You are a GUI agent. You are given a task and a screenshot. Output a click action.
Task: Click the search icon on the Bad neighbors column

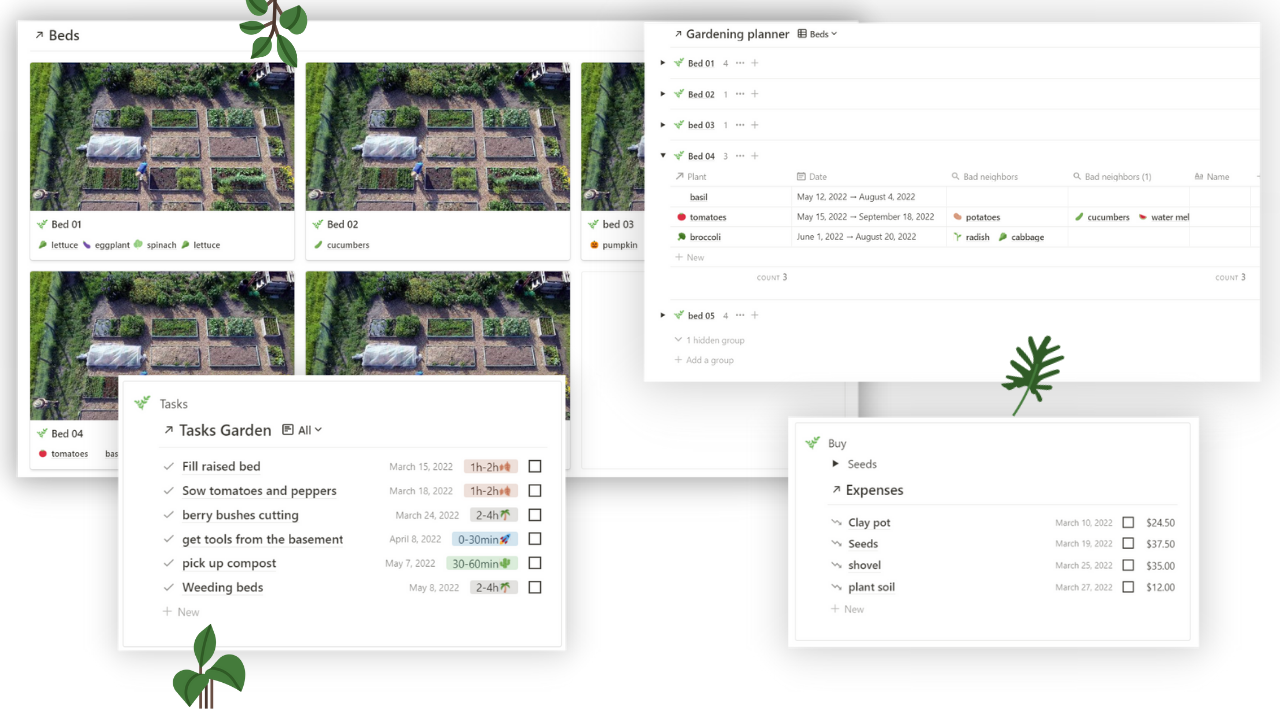click(957, 176)
